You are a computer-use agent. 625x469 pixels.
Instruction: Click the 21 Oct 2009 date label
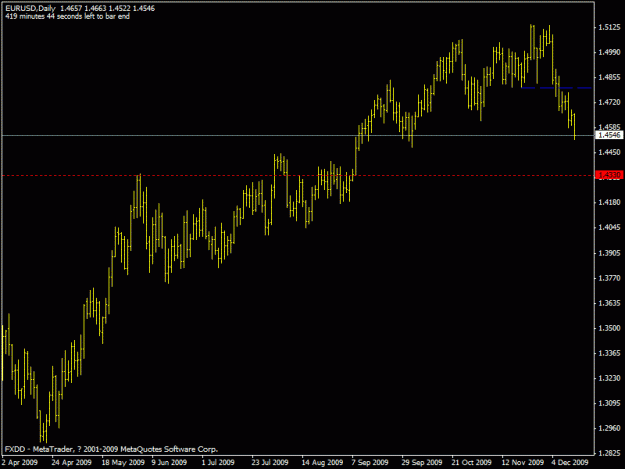(x=471, y=462)
